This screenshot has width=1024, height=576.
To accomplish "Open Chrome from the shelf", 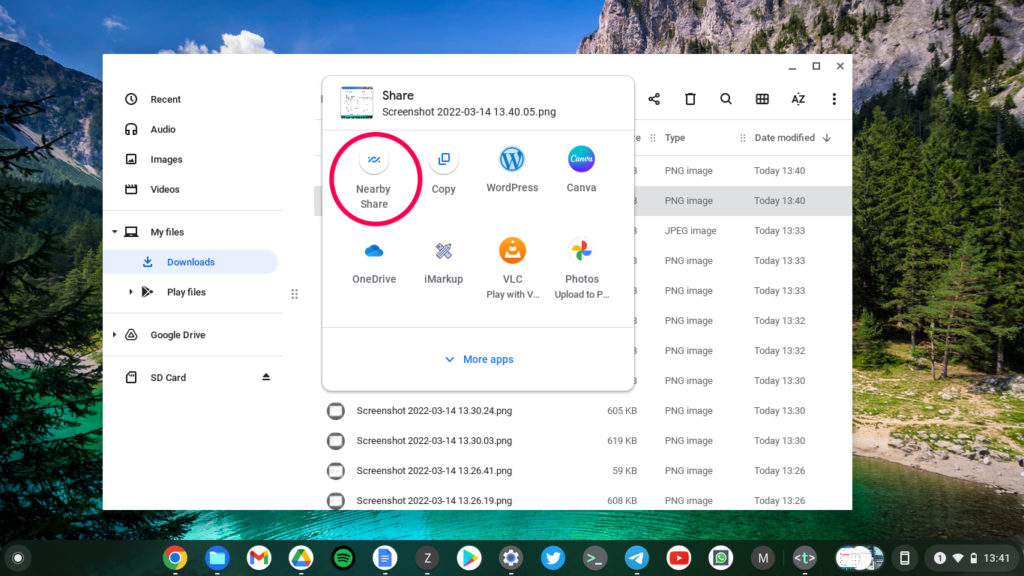I will pyautogui.click(x=175, y=558).
